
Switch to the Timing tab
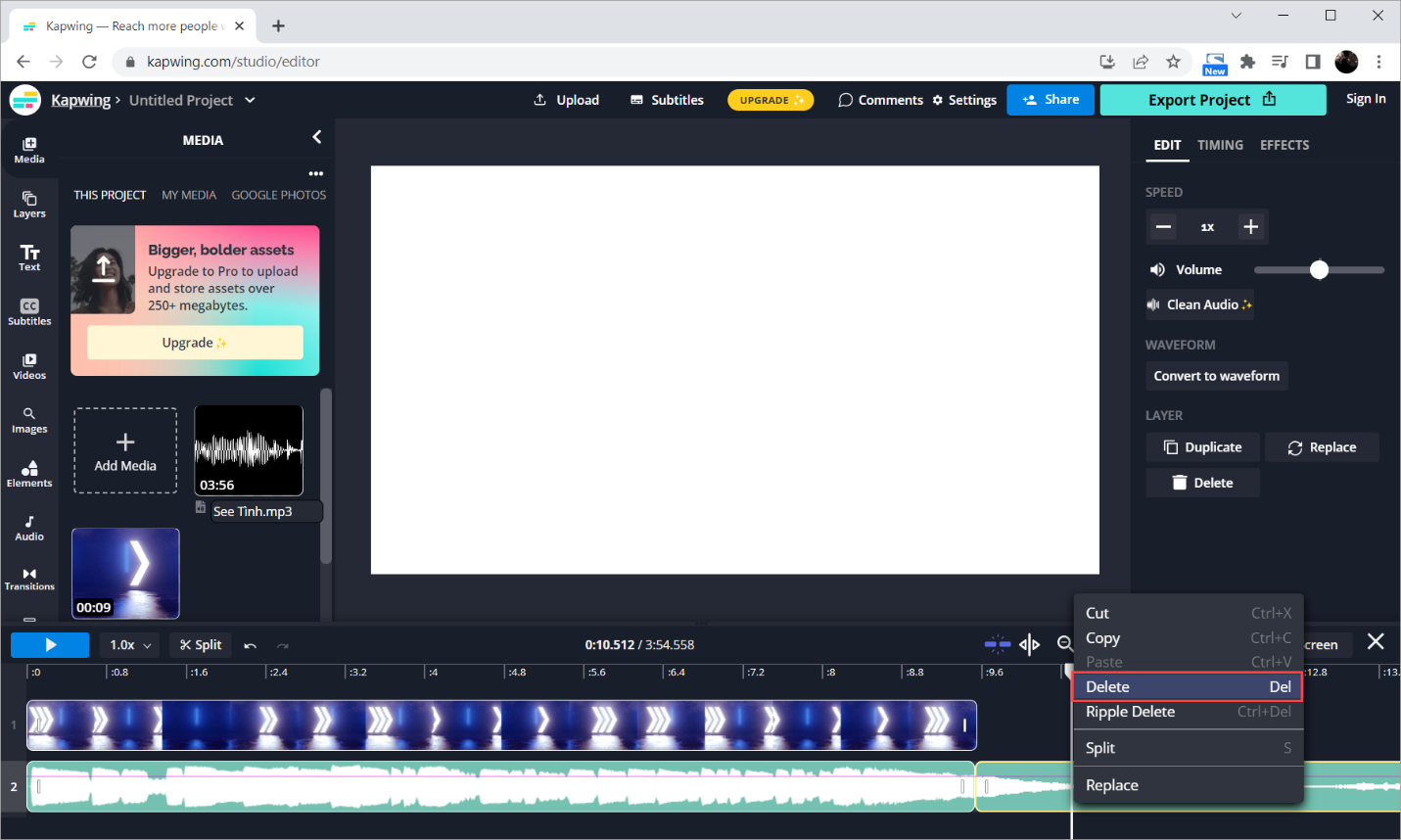click(1220, 145)
